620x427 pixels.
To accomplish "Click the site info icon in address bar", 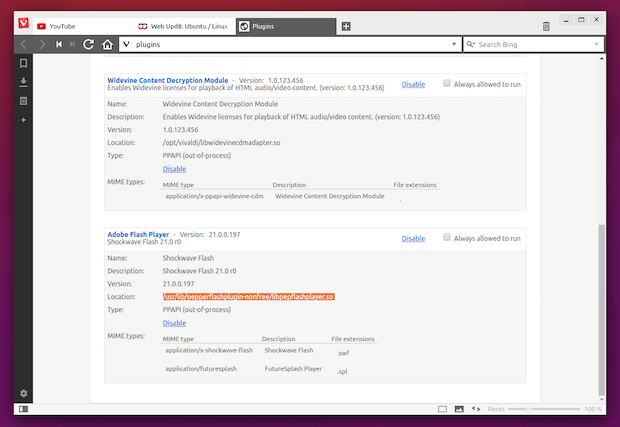I will click(126, 44).
